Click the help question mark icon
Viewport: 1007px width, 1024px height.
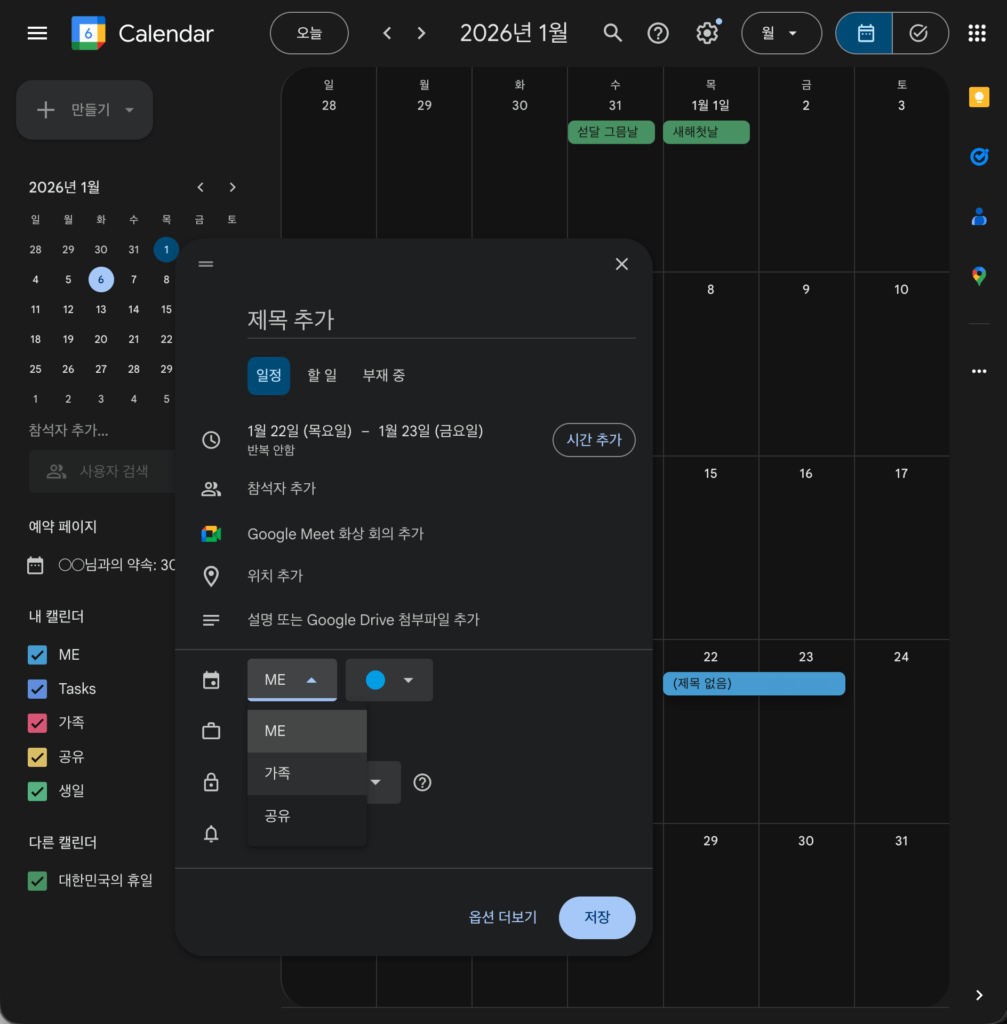click(658, 33)
